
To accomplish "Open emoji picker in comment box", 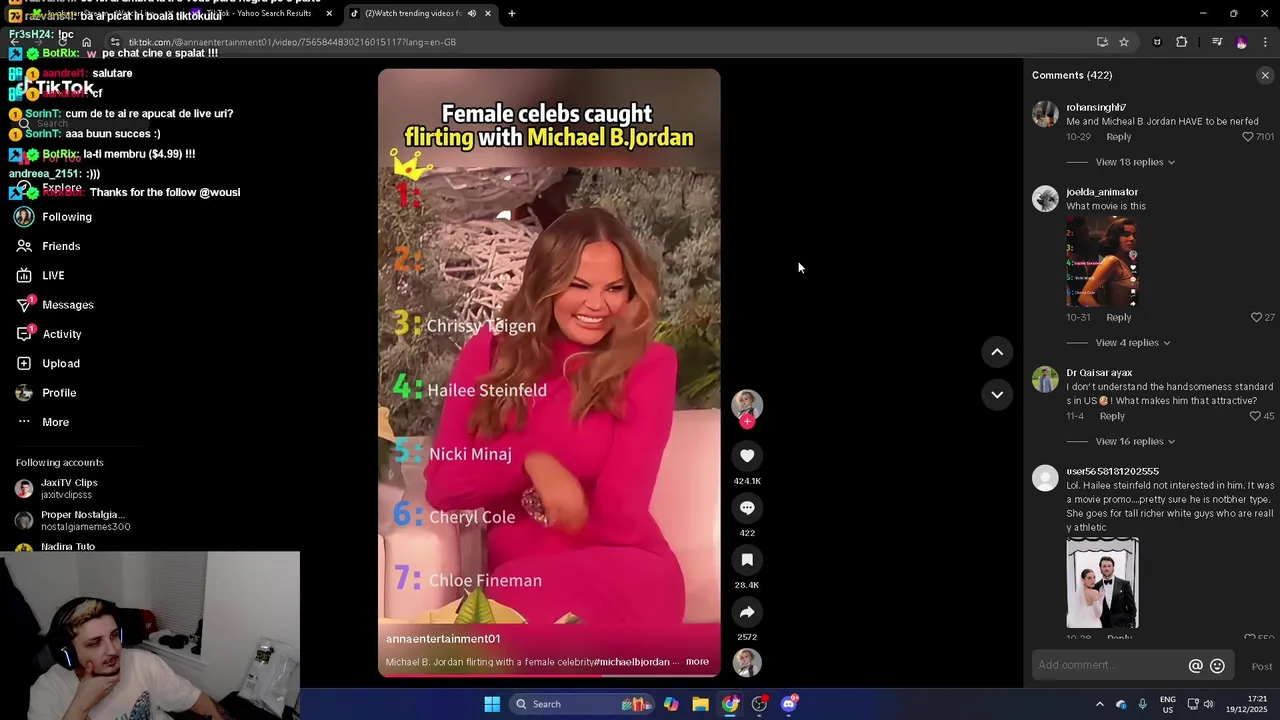I will pos(1217,666).
